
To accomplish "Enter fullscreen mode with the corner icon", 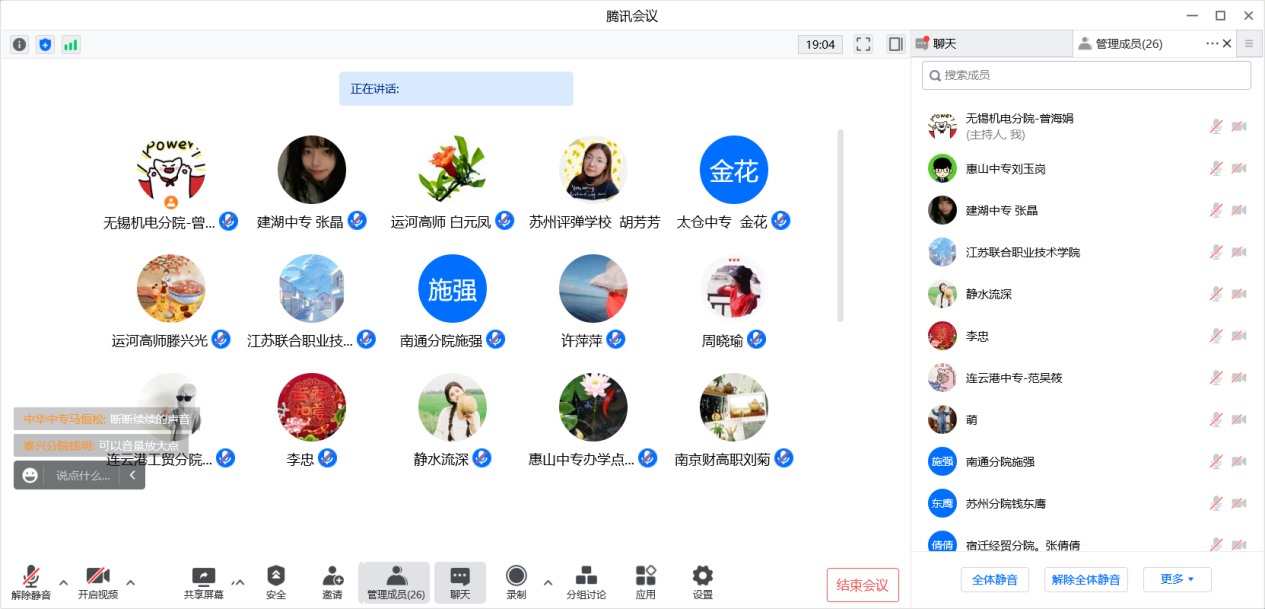I will [864, 45].
